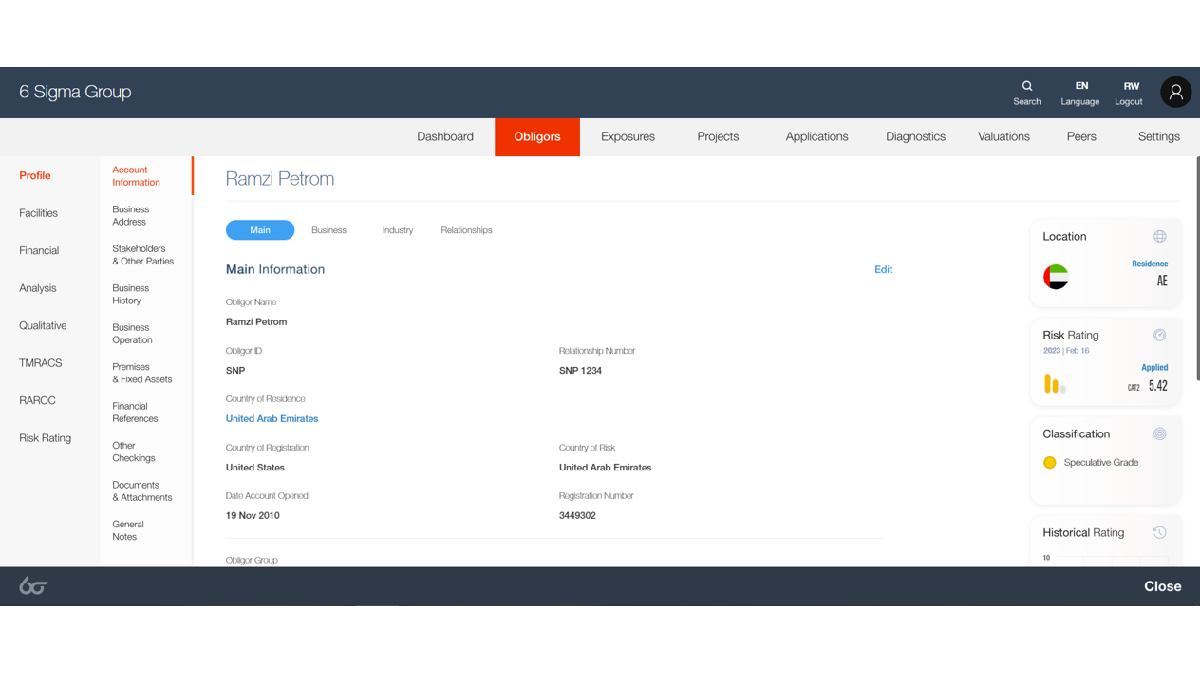Open the user profile avatar icon
This screenshot has height=675, width=1200.
coord(1175,92)
